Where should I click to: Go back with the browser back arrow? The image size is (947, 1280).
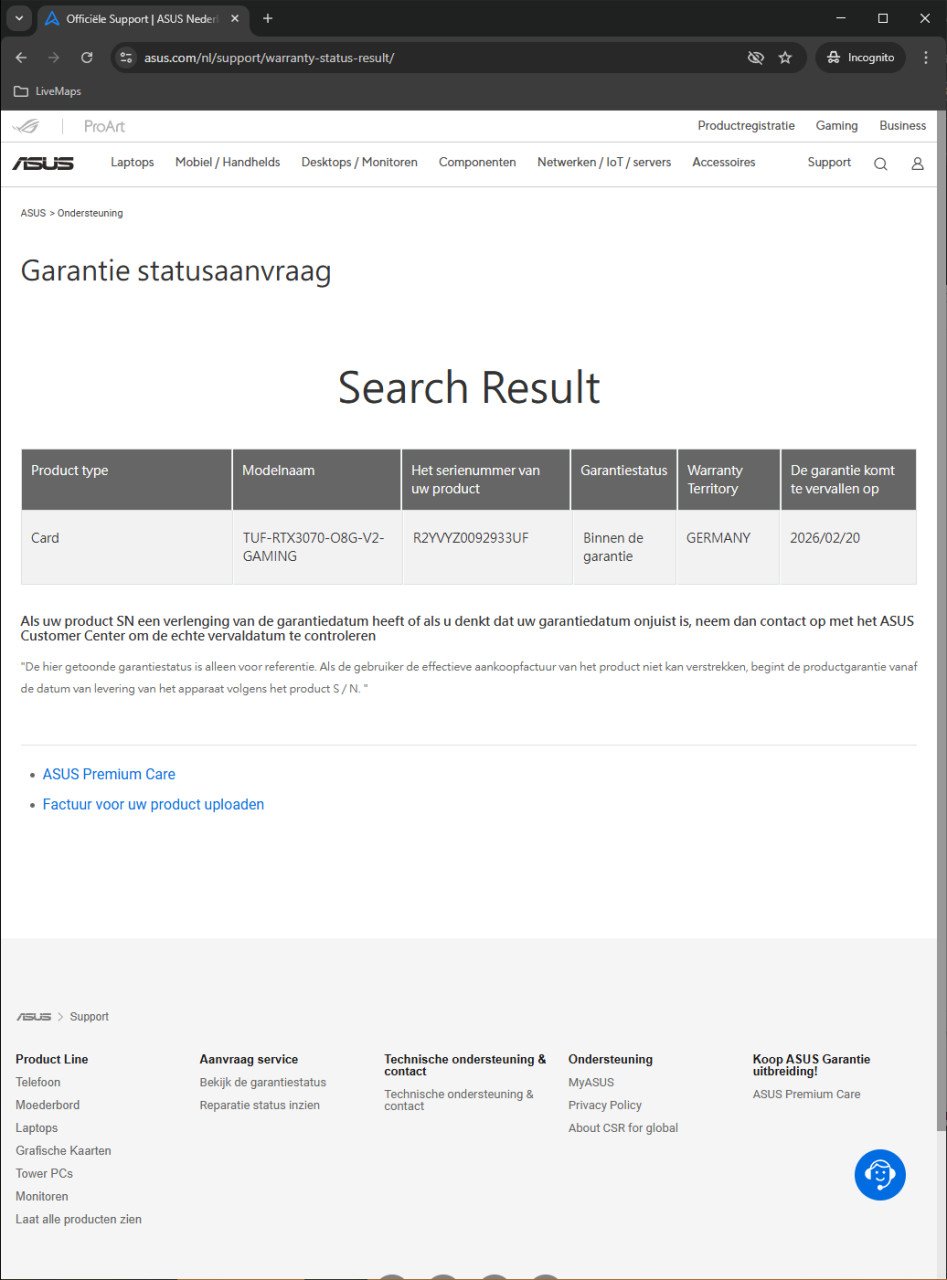click(21, 58)
